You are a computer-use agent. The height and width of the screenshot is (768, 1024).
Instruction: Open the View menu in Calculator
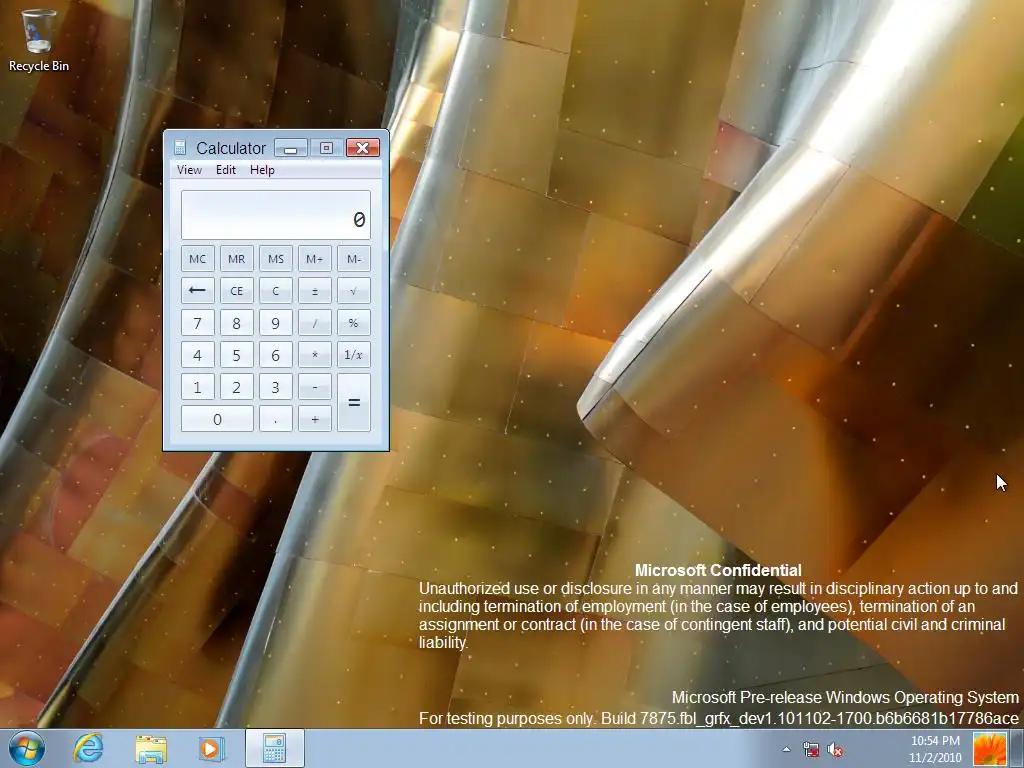(x=189, y=170)
